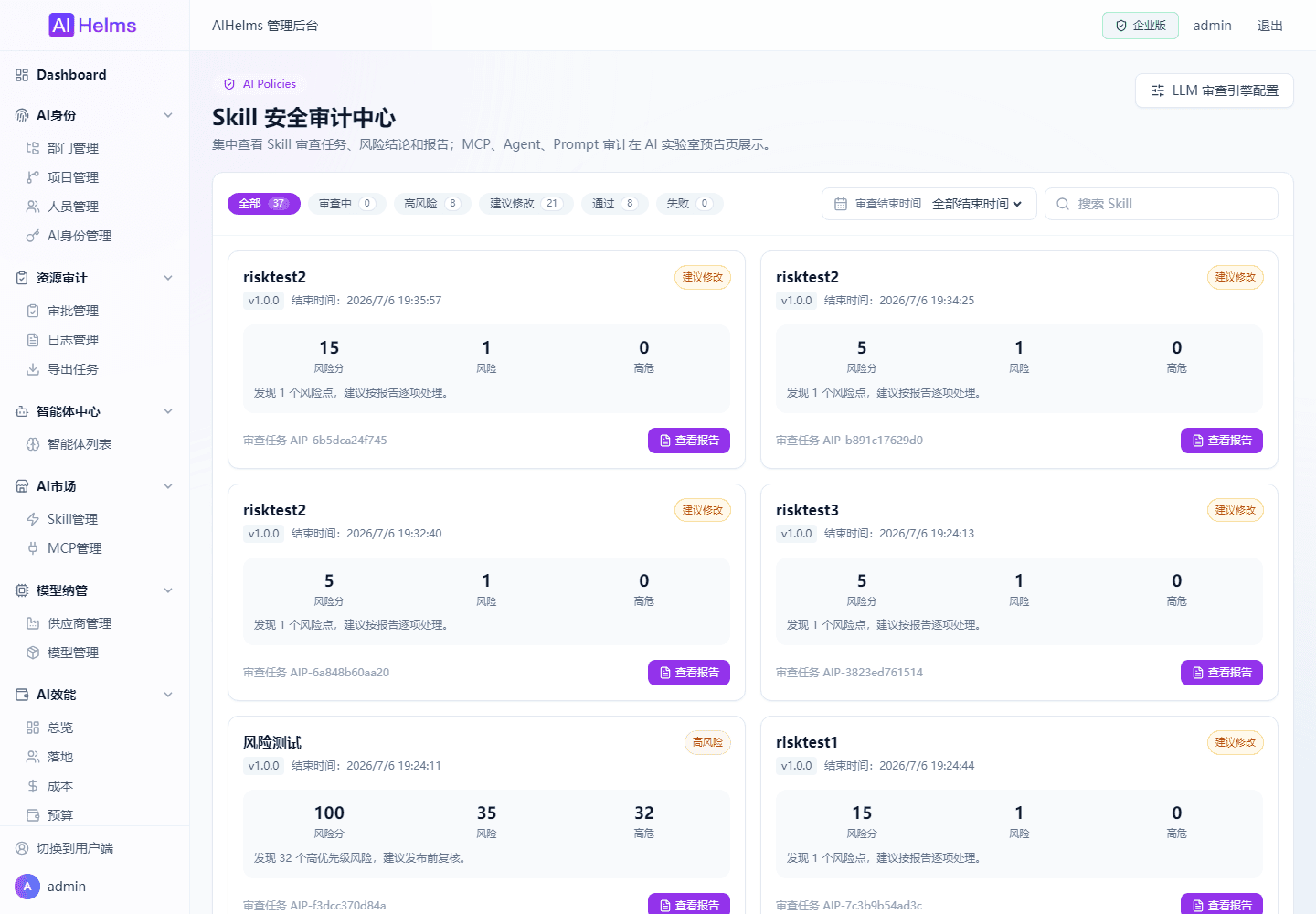Viewport: 1316px width, 914px height.
Task: Click 模型管理 in the sidebar
Action: pyautogui.click(x=73, y=653)
